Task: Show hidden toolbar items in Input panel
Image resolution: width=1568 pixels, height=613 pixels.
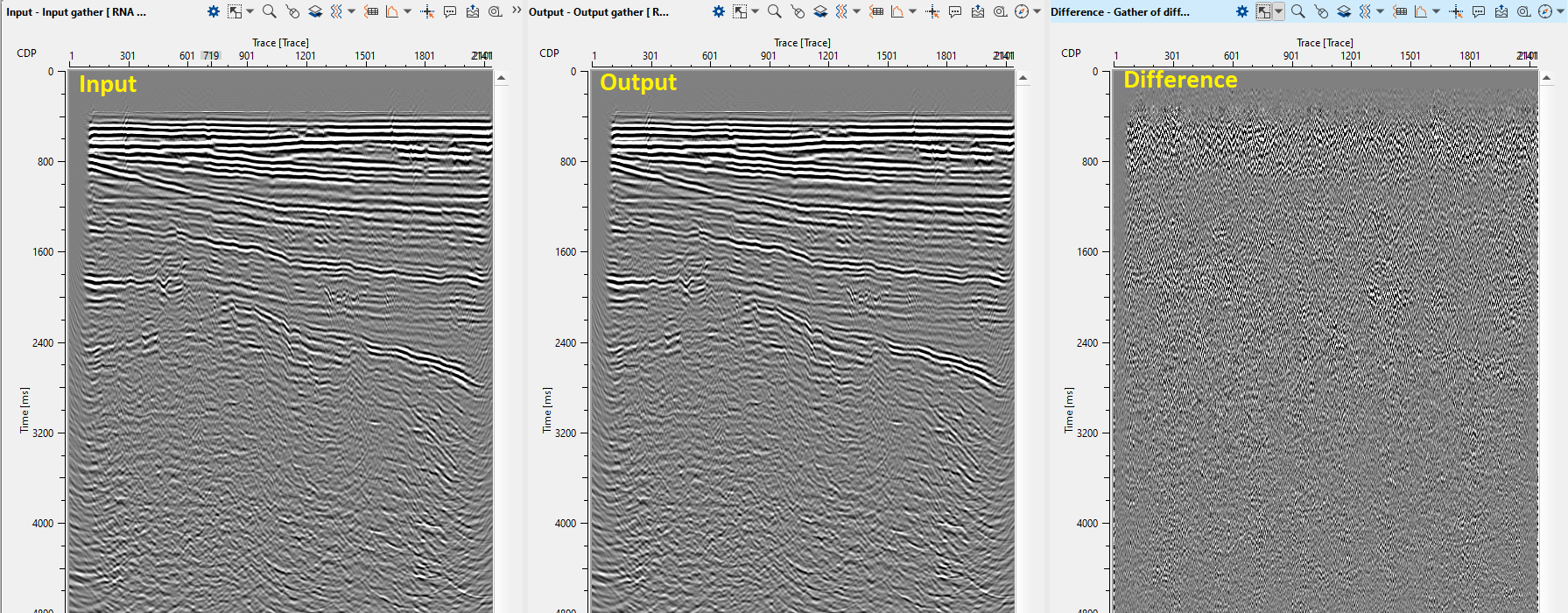Action: coord(517,11)
